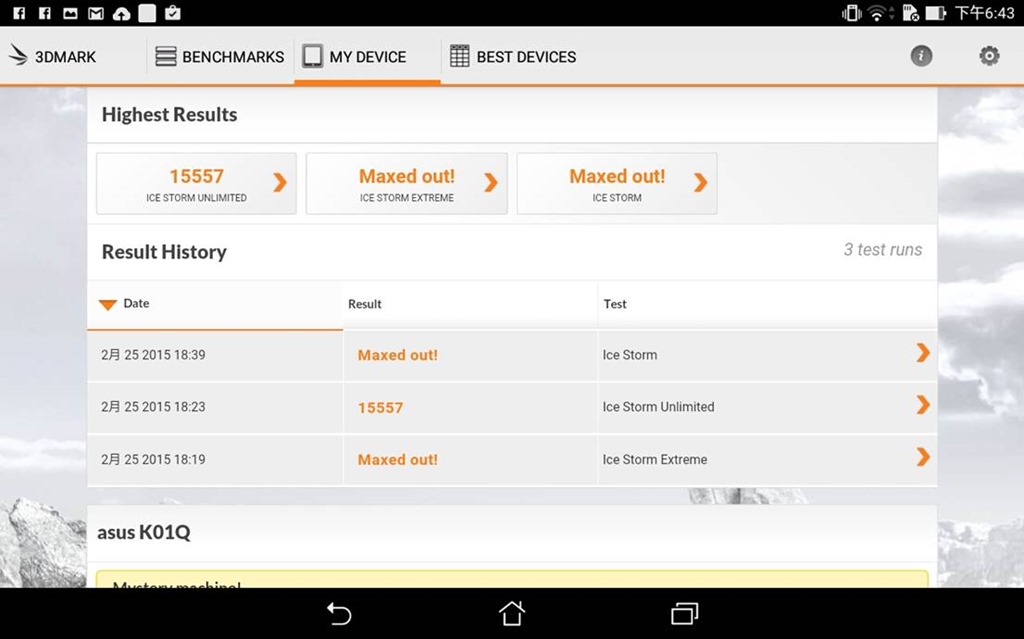Select the 2月 25 2015 18:19 date
This screenshot has height=639, width=1024.
[x=153, y=459]
